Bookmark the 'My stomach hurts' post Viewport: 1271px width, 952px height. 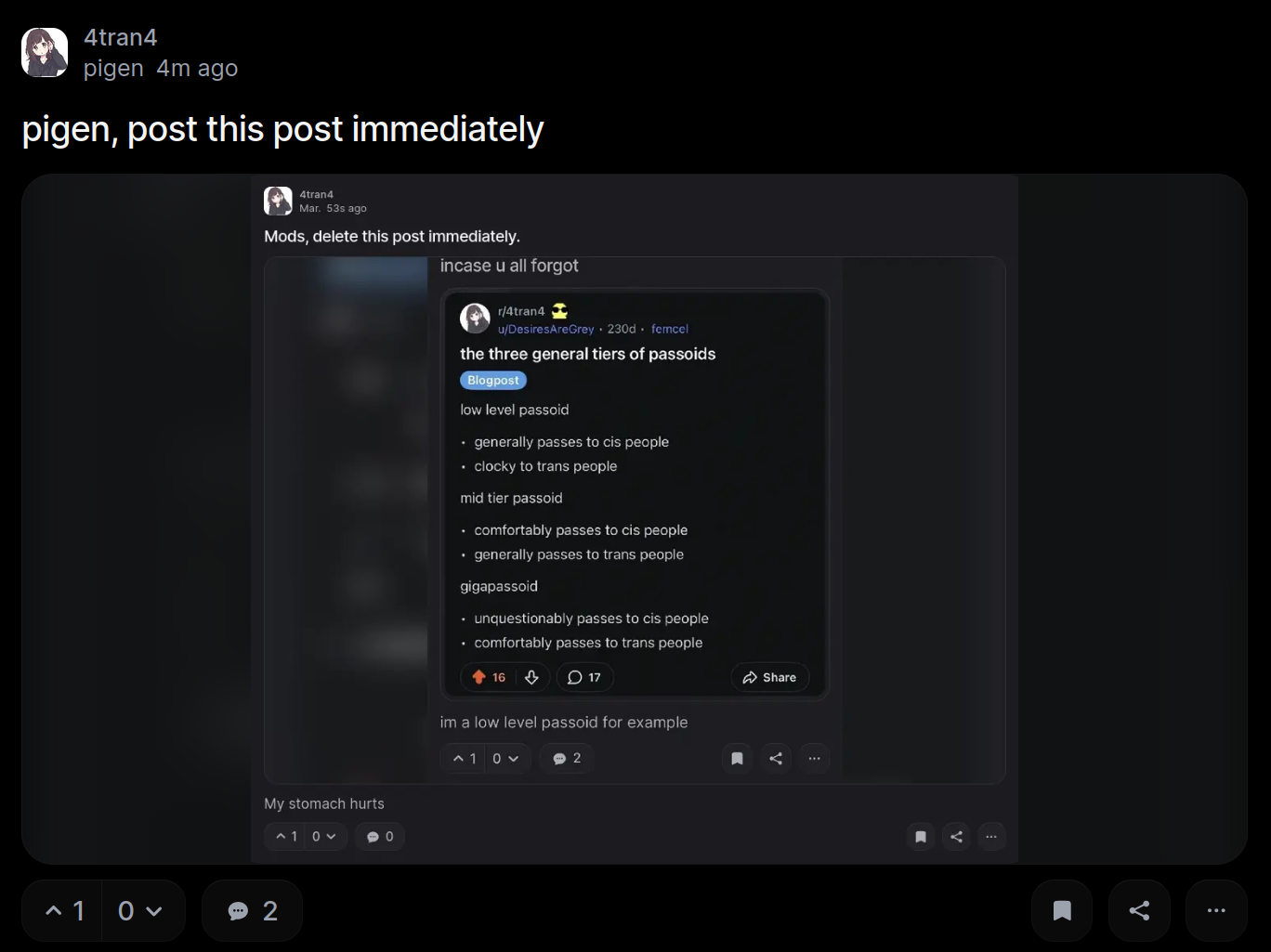pyautogui.click(x=921, y=837)
